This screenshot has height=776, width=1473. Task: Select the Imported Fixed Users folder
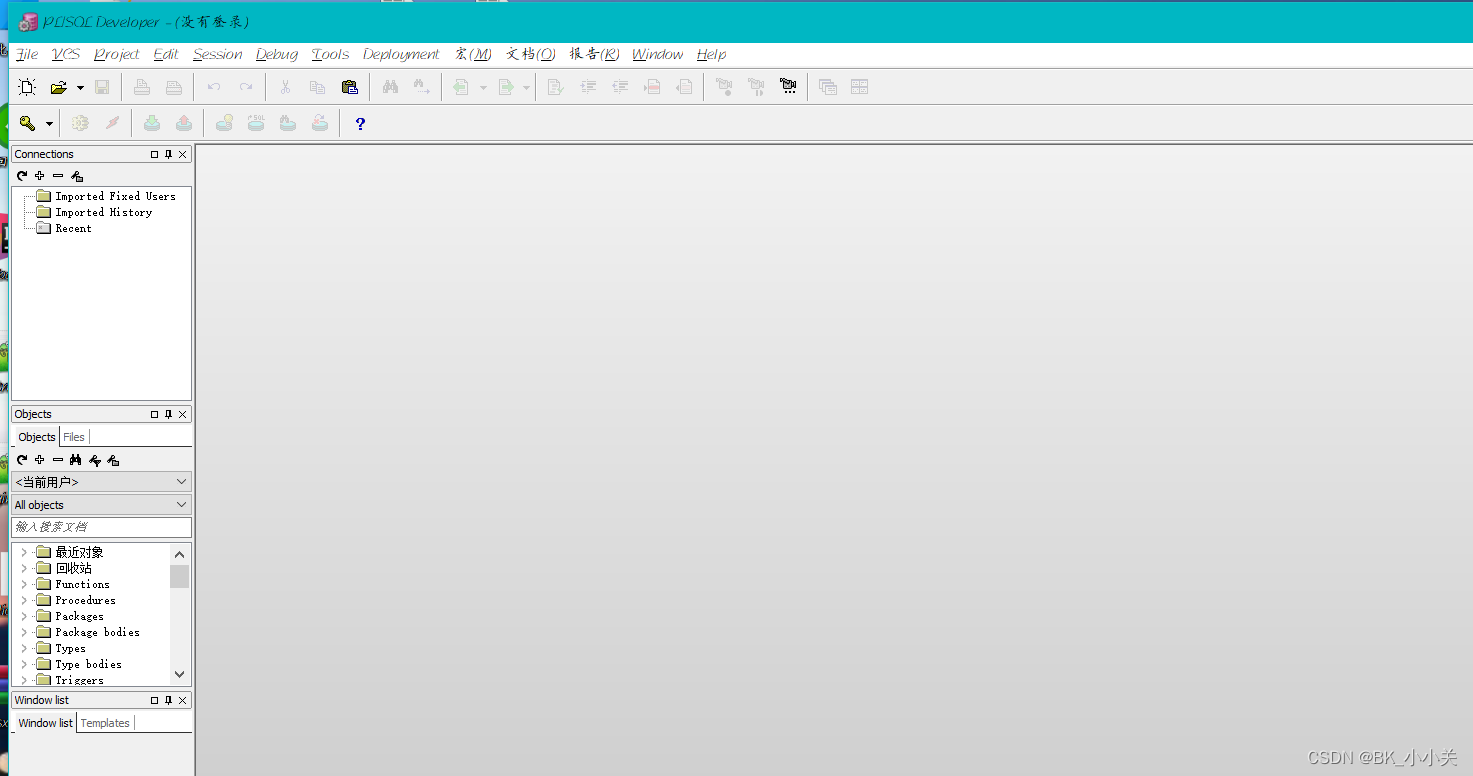point(117,195)
